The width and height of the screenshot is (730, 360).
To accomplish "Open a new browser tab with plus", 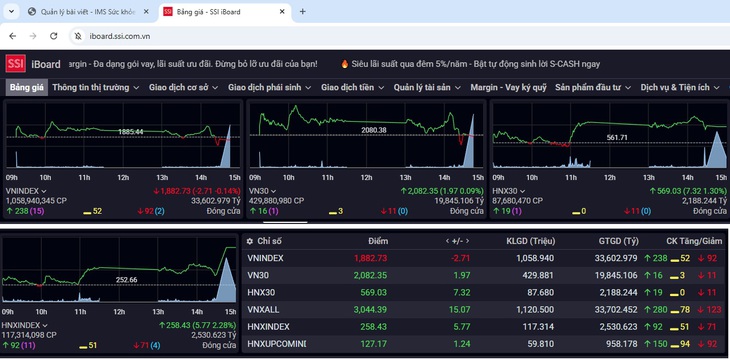I will tap(303, 12).
